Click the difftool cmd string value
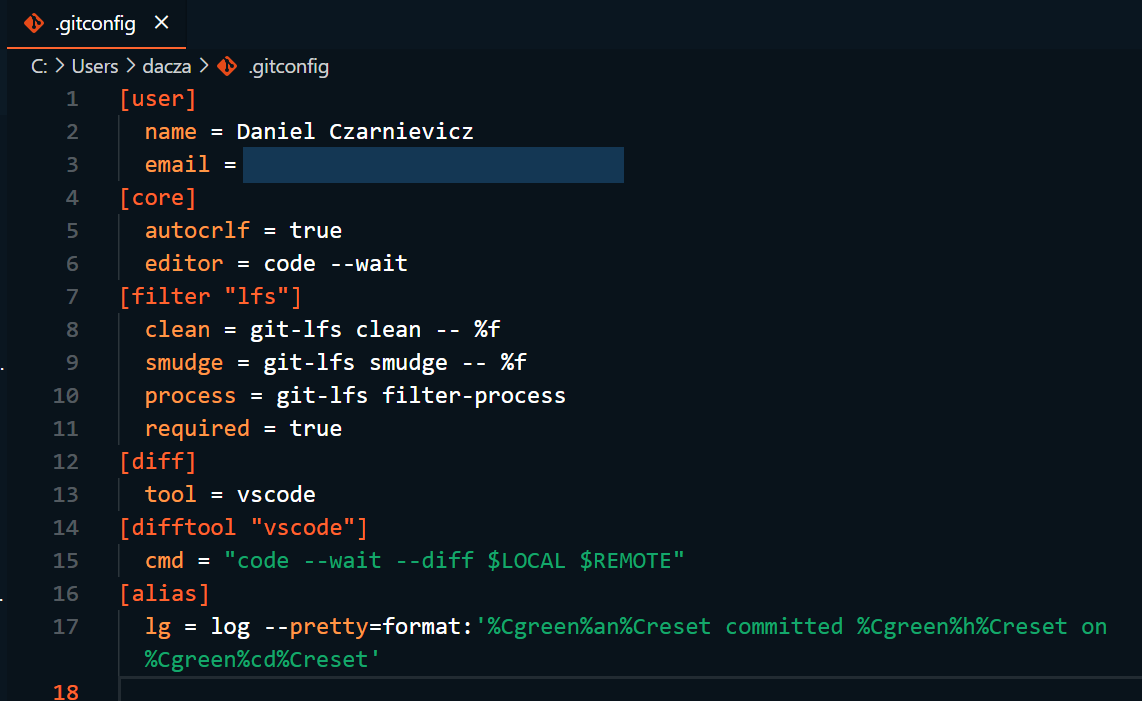 [455, 561]
